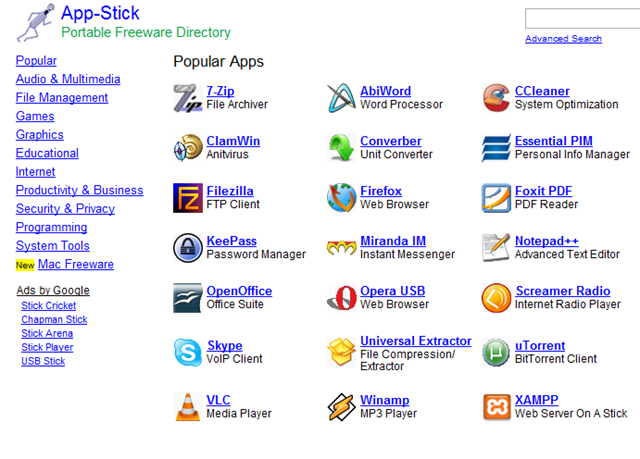Click the Universal Extractor box icon

coord(341,352)
